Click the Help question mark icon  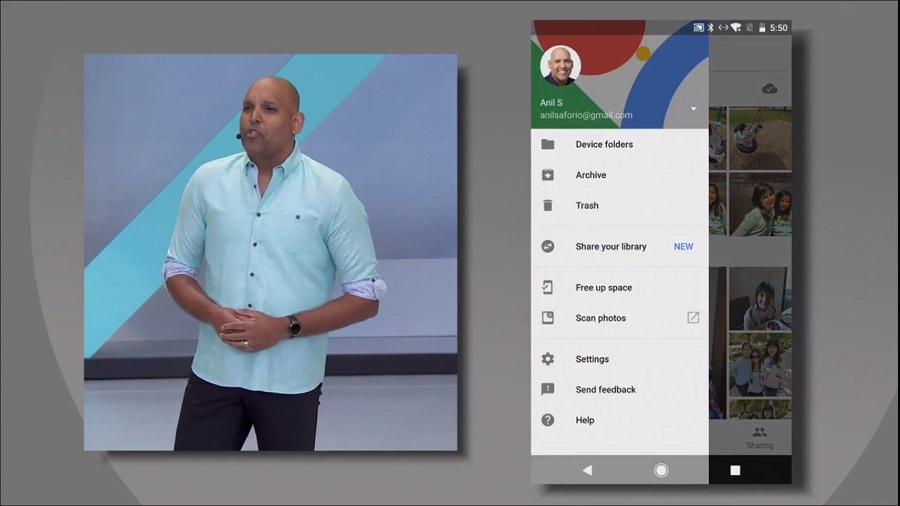[548, 420]
